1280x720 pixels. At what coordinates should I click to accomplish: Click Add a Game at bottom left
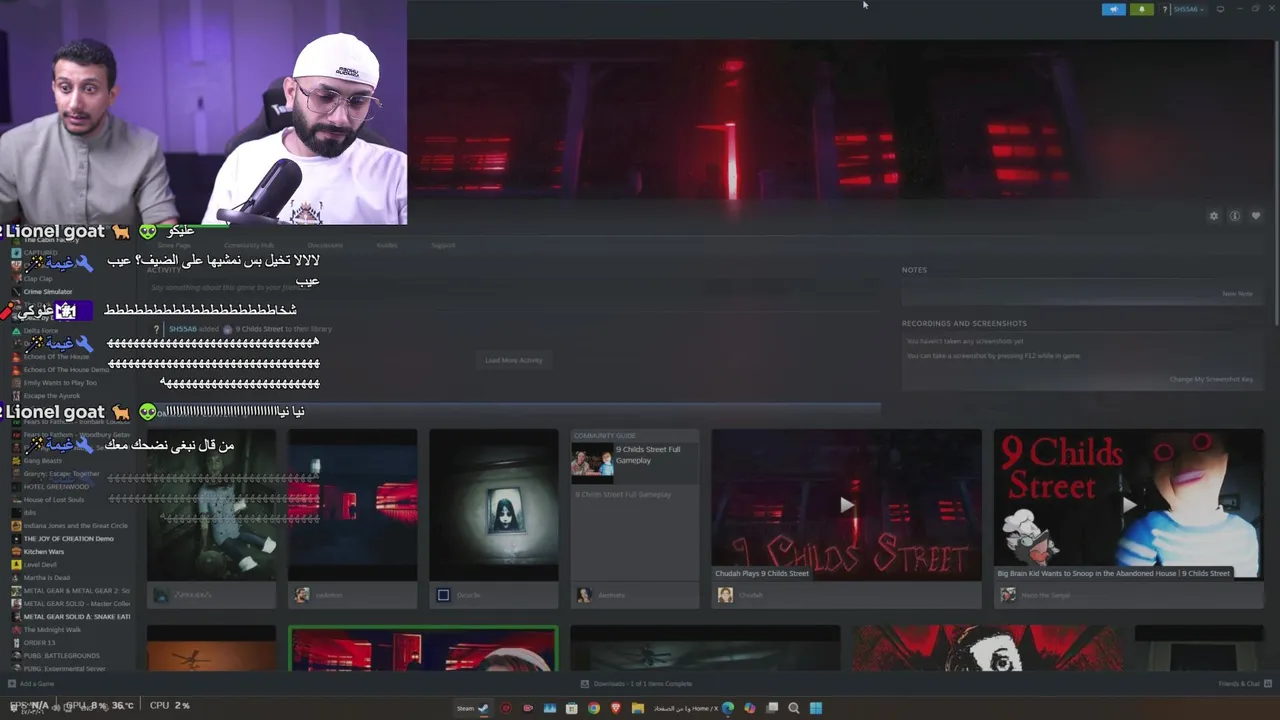coord(31,684)
